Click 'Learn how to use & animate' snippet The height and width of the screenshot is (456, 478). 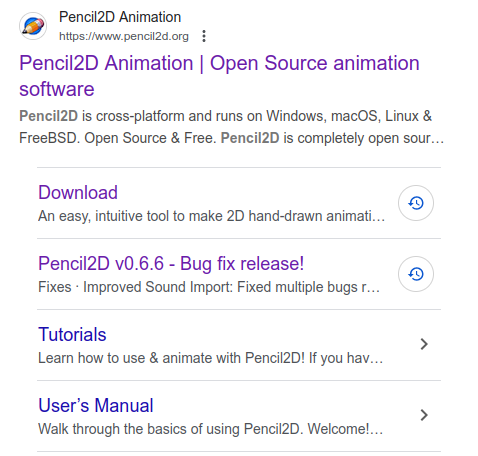pyautogui.click(x=211, y=358)
